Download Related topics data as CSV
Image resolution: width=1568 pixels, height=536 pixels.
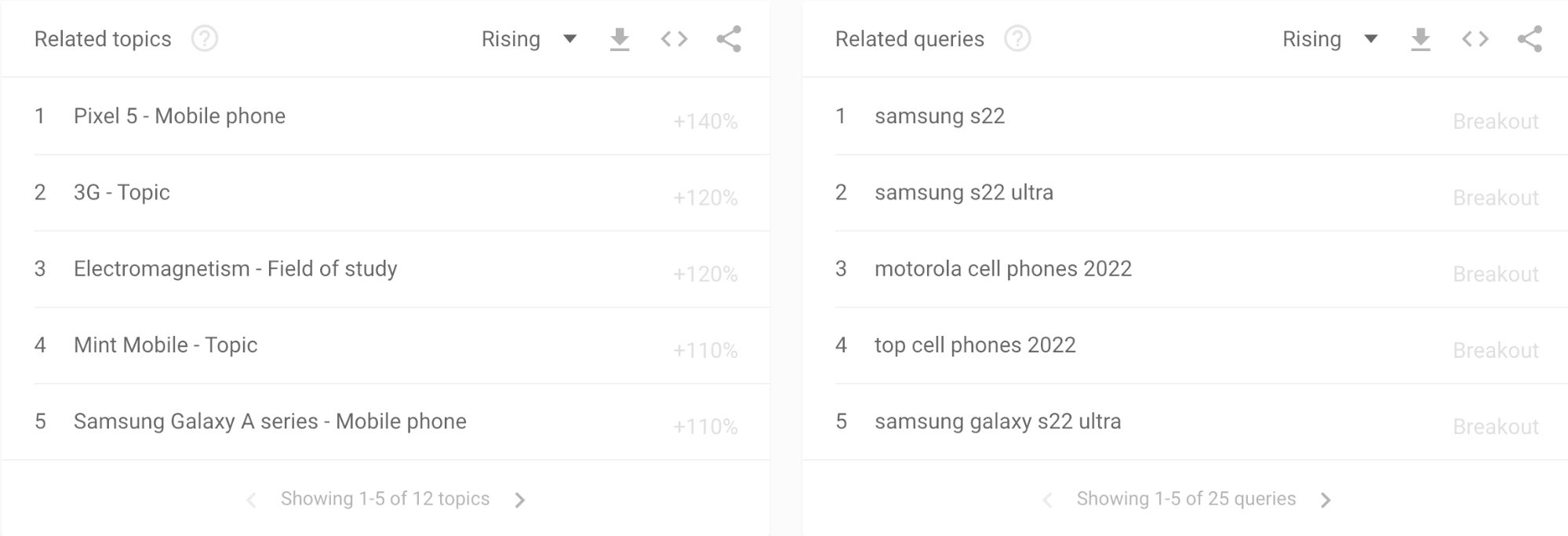coord(620,39)
